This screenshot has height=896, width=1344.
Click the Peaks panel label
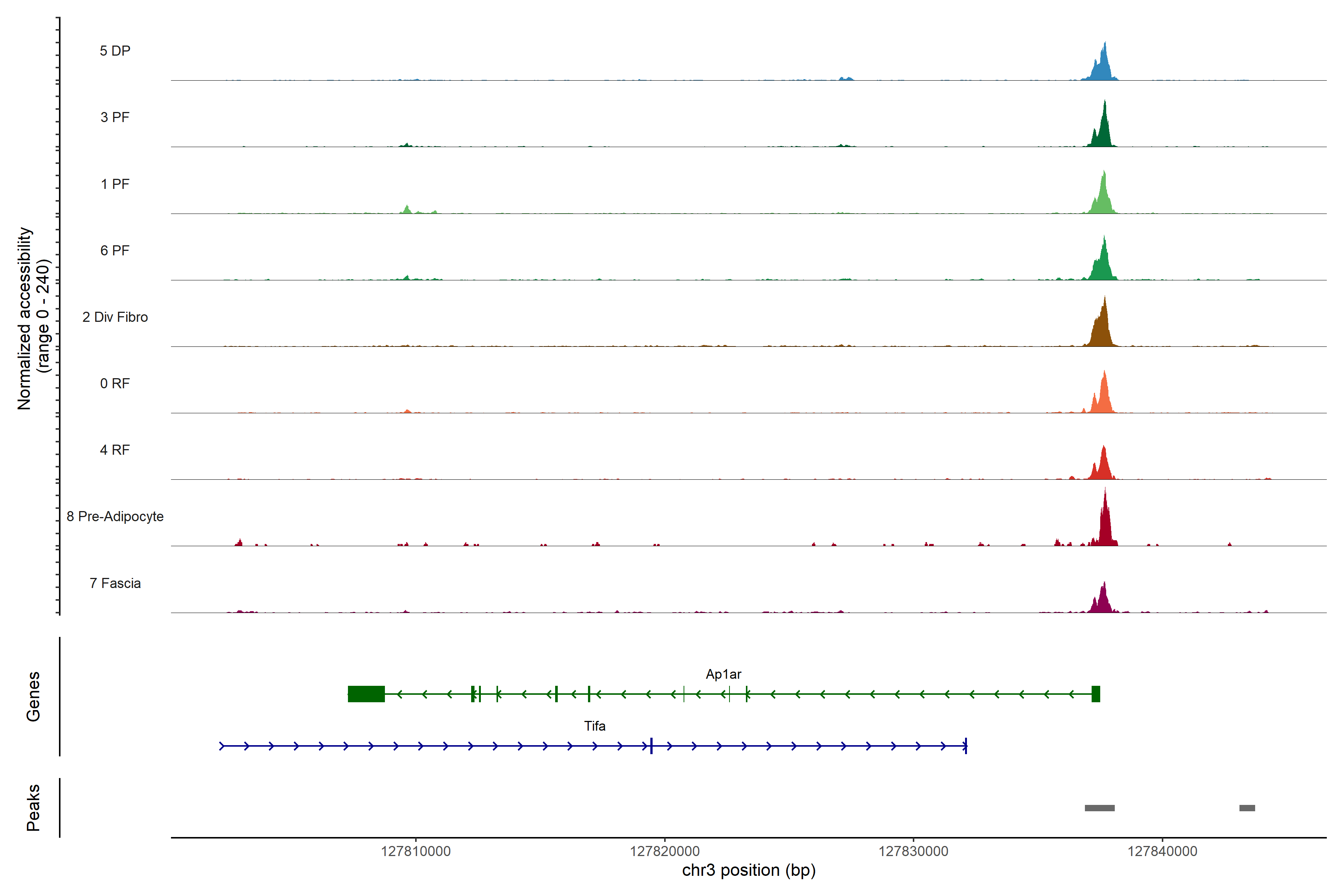click(x=33, y=808)
